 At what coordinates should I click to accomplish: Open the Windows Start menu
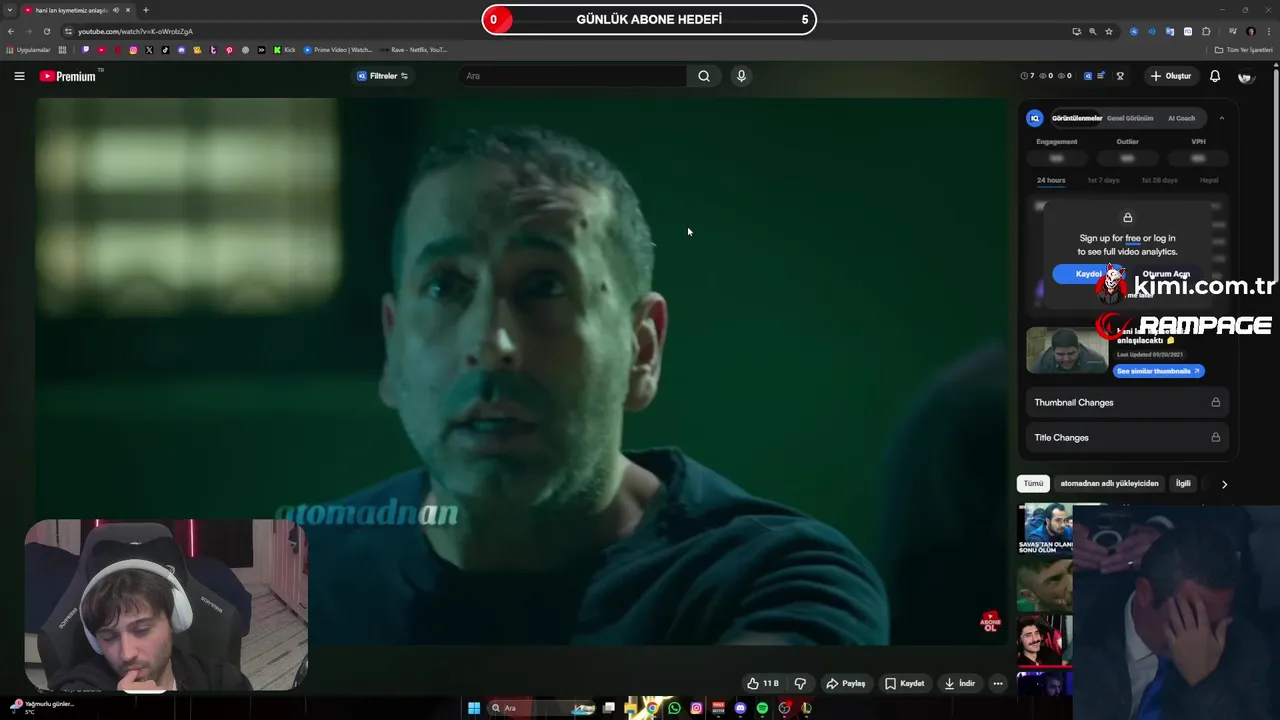(x=474, y=708)
